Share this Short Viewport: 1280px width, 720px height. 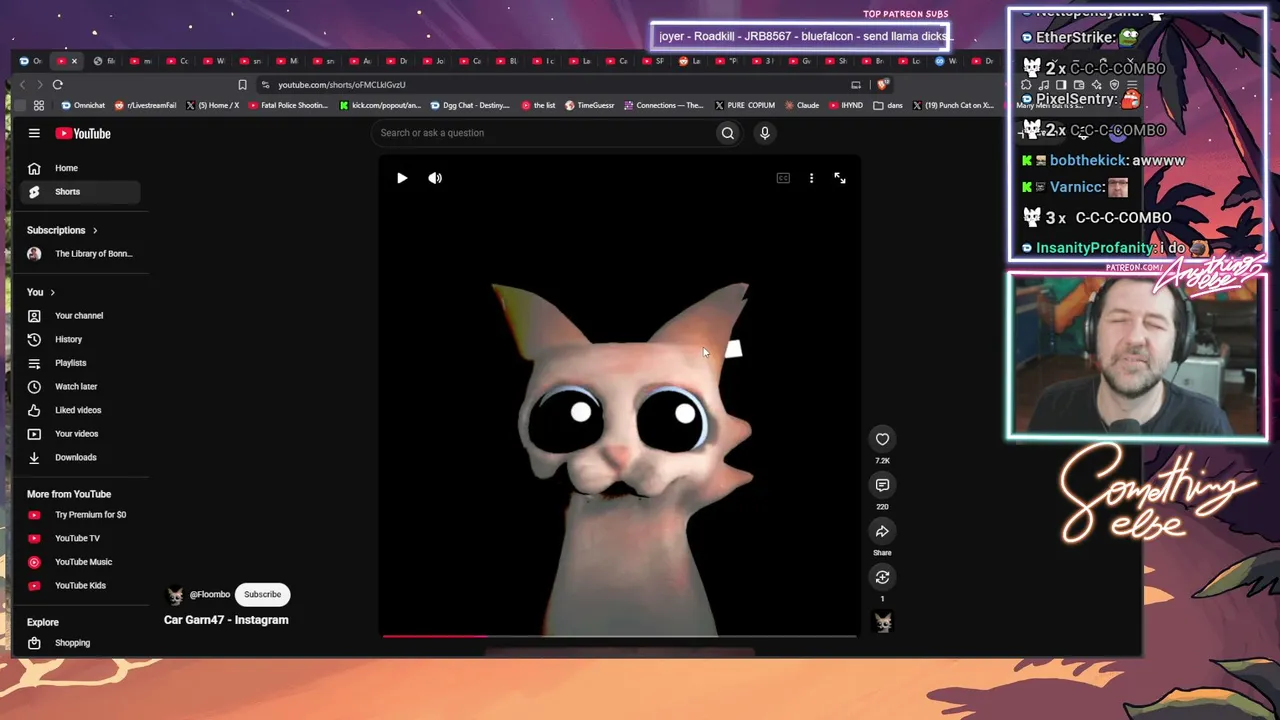(x=882, y=532)
